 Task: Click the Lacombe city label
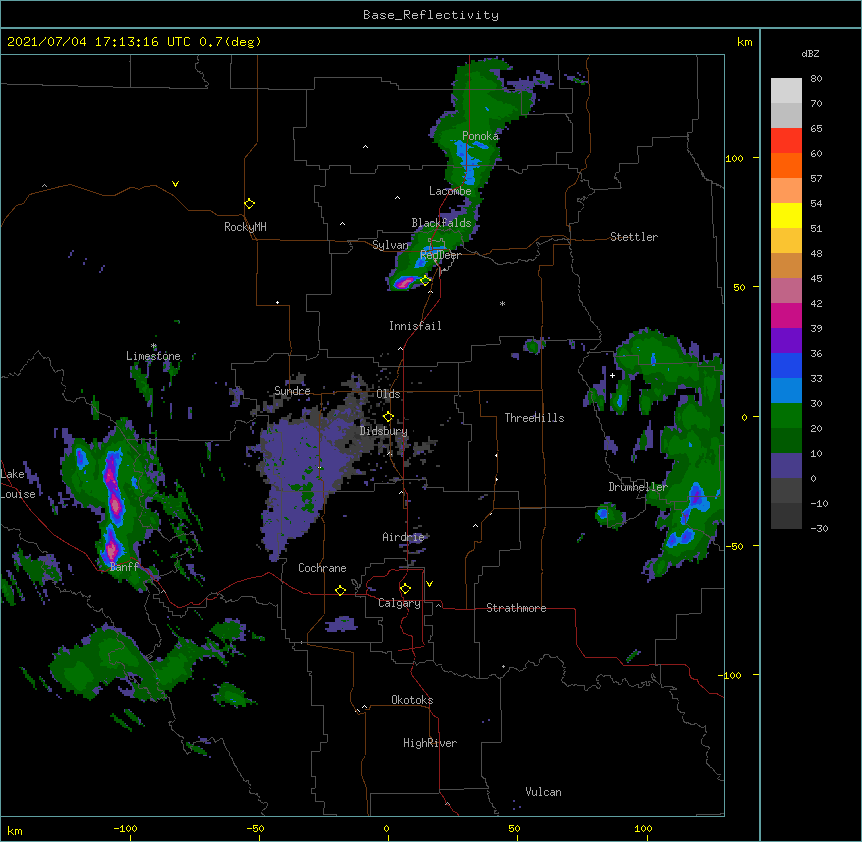pos(450,191)
